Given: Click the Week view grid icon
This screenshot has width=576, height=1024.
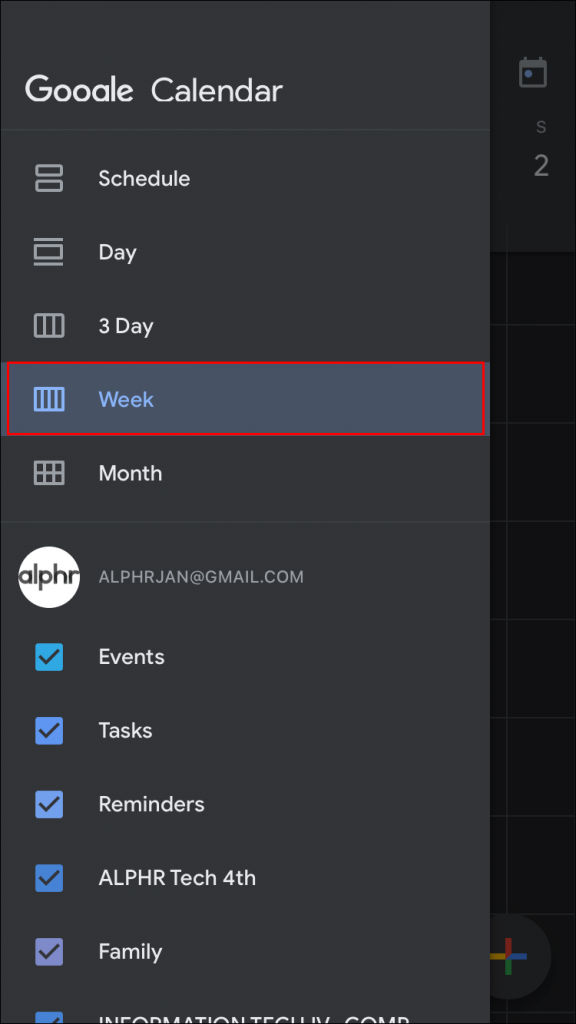Looking at the screenshot, I should pyautogui.click(x=49, y=399).
